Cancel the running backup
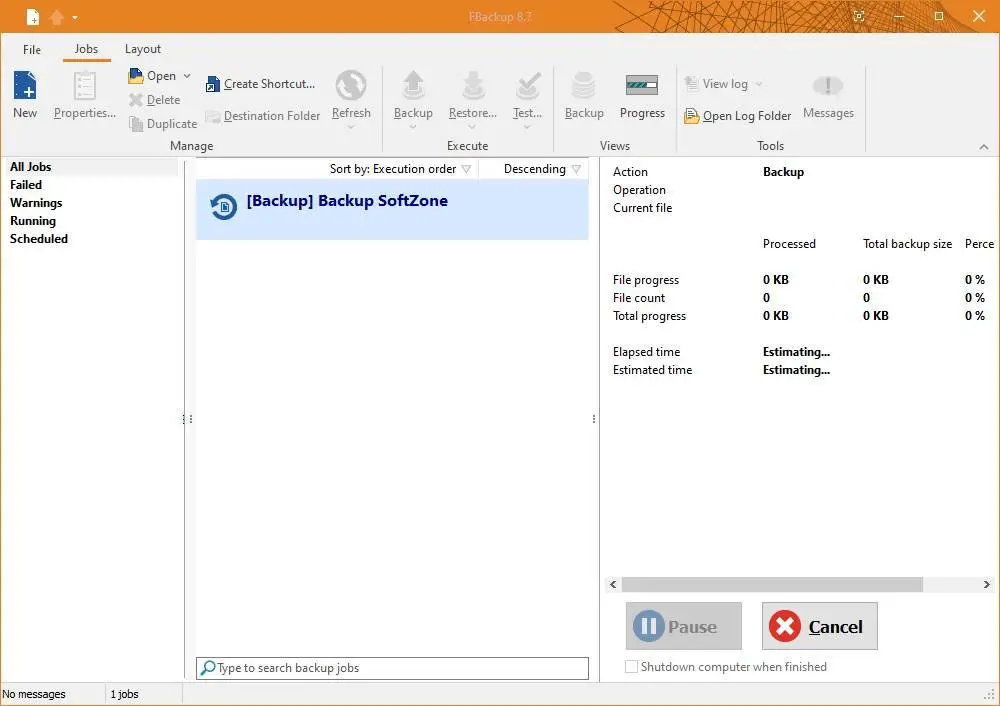The image size is (1000, 706). [819, 627]
